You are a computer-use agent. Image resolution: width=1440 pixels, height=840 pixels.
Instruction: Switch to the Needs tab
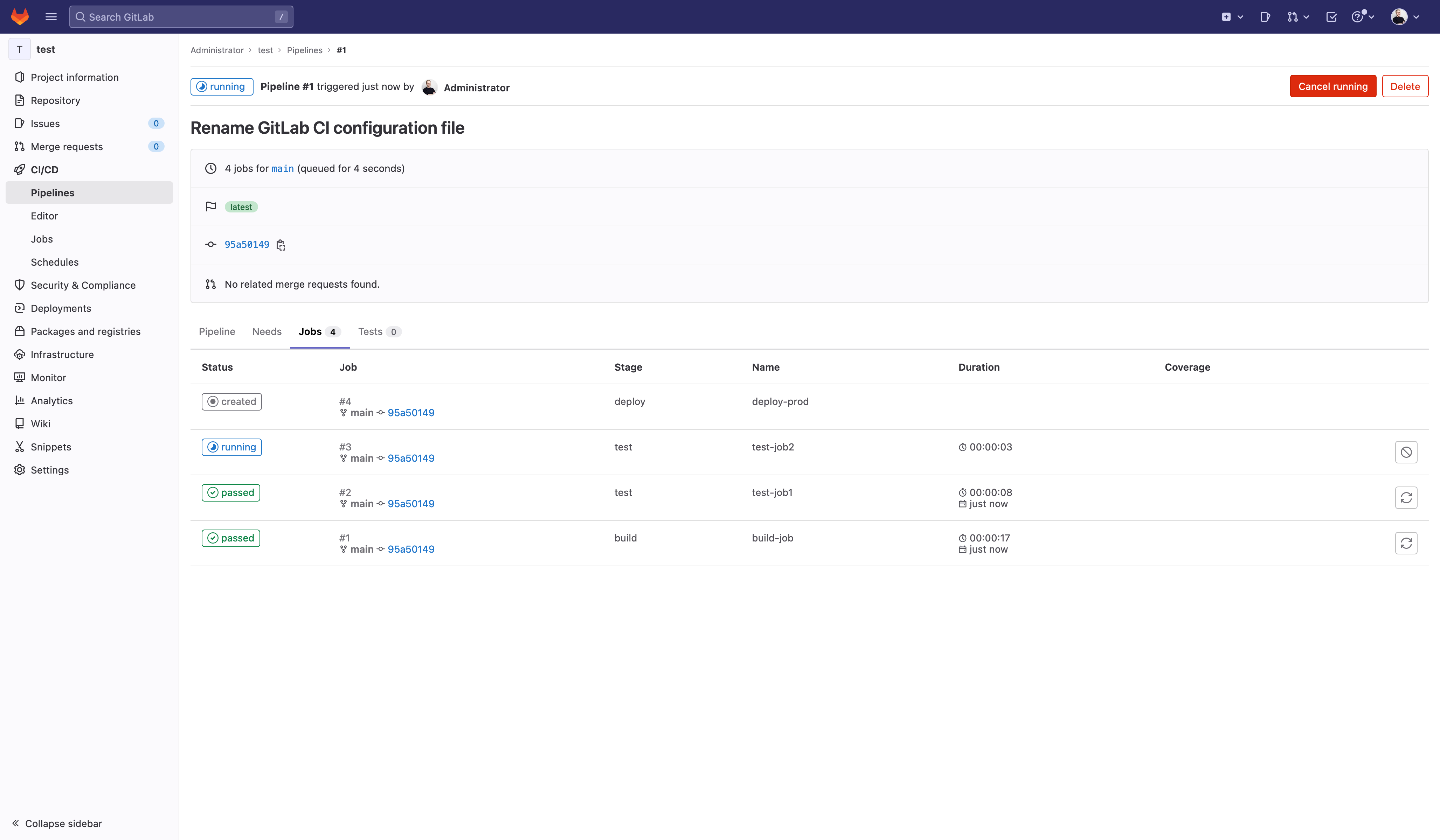click(x=266, y=331)
